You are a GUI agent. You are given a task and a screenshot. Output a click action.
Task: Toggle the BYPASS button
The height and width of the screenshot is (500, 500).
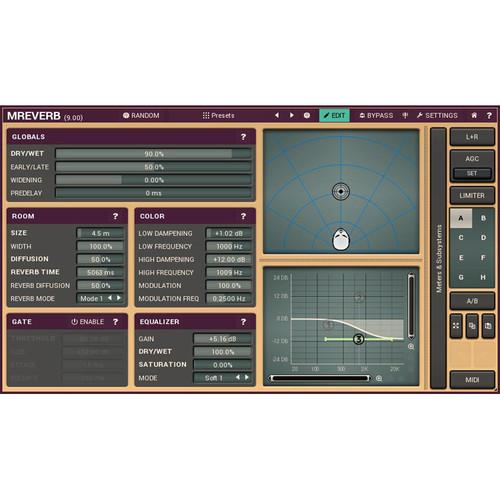pyautogui.click(x=376, y=116)
